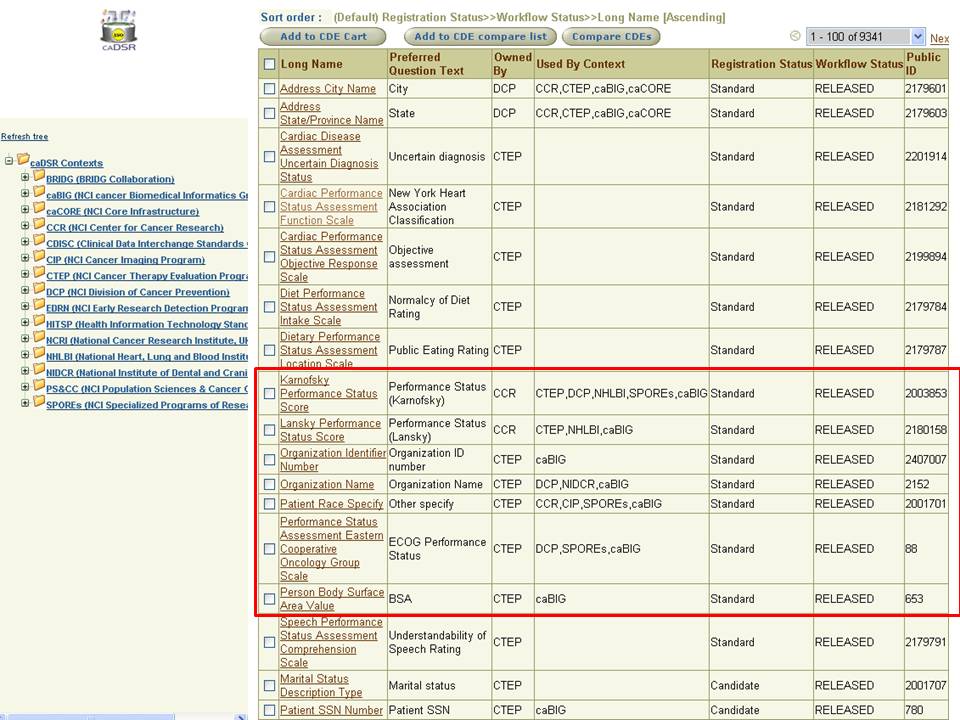Click the CDISC folder icon
The image size is (960, 720).
point(39,241)
